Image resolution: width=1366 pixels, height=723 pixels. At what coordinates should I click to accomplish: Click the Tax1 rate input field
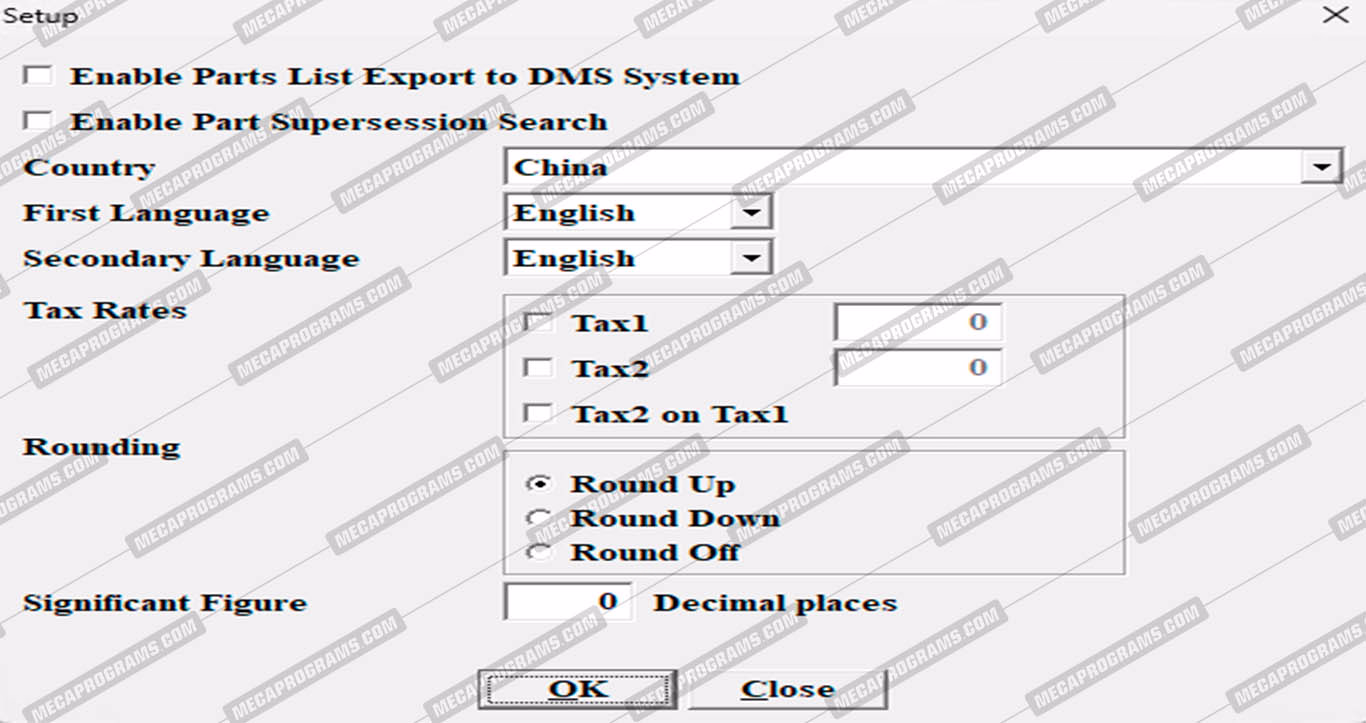917,322
